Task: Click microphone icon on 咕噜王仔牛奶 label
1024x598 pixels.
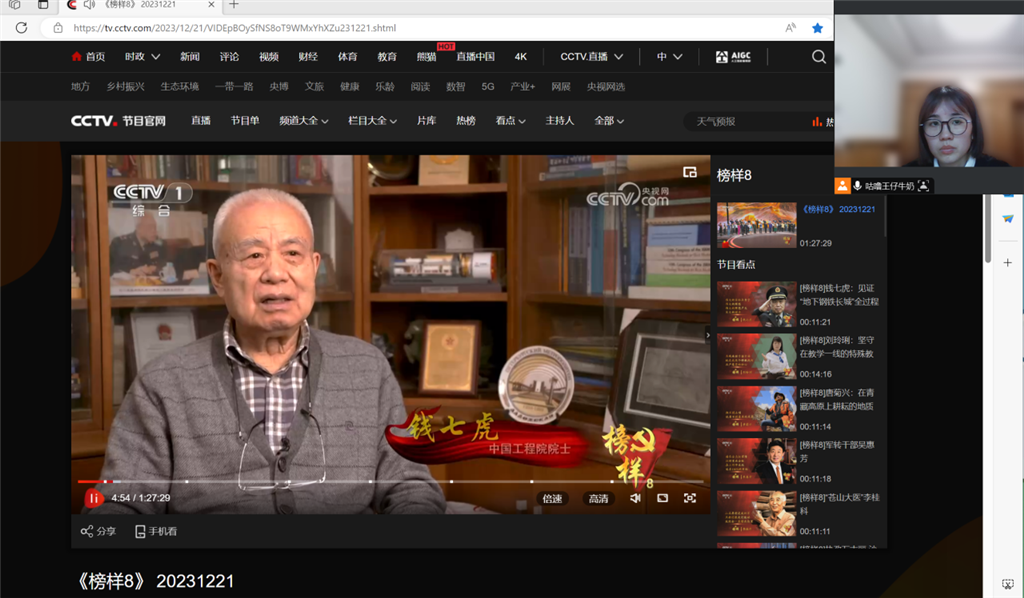Action: pyautogui.click(x=857, y=186)
